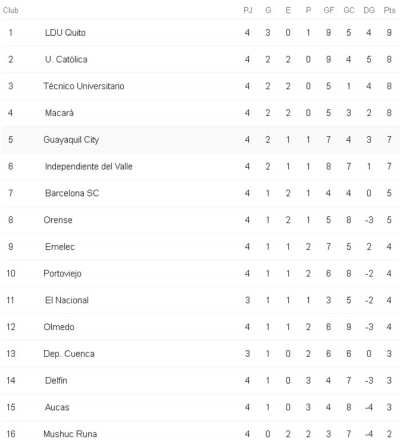Click El Nacional in the standings
This screenshot has height=446, width=400.
point(67,300)
